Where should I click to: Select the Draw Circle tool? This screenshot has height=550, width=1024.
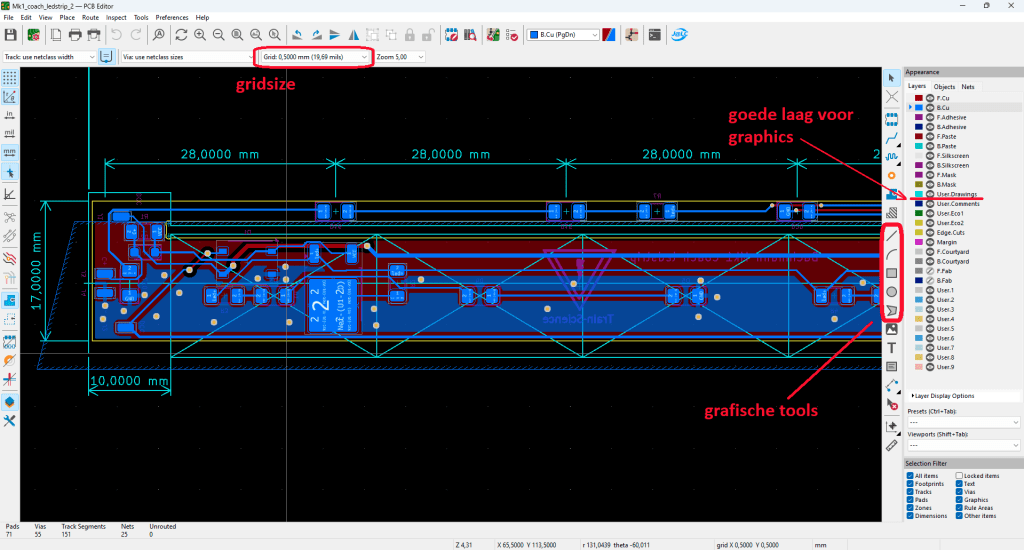(891, 291)
